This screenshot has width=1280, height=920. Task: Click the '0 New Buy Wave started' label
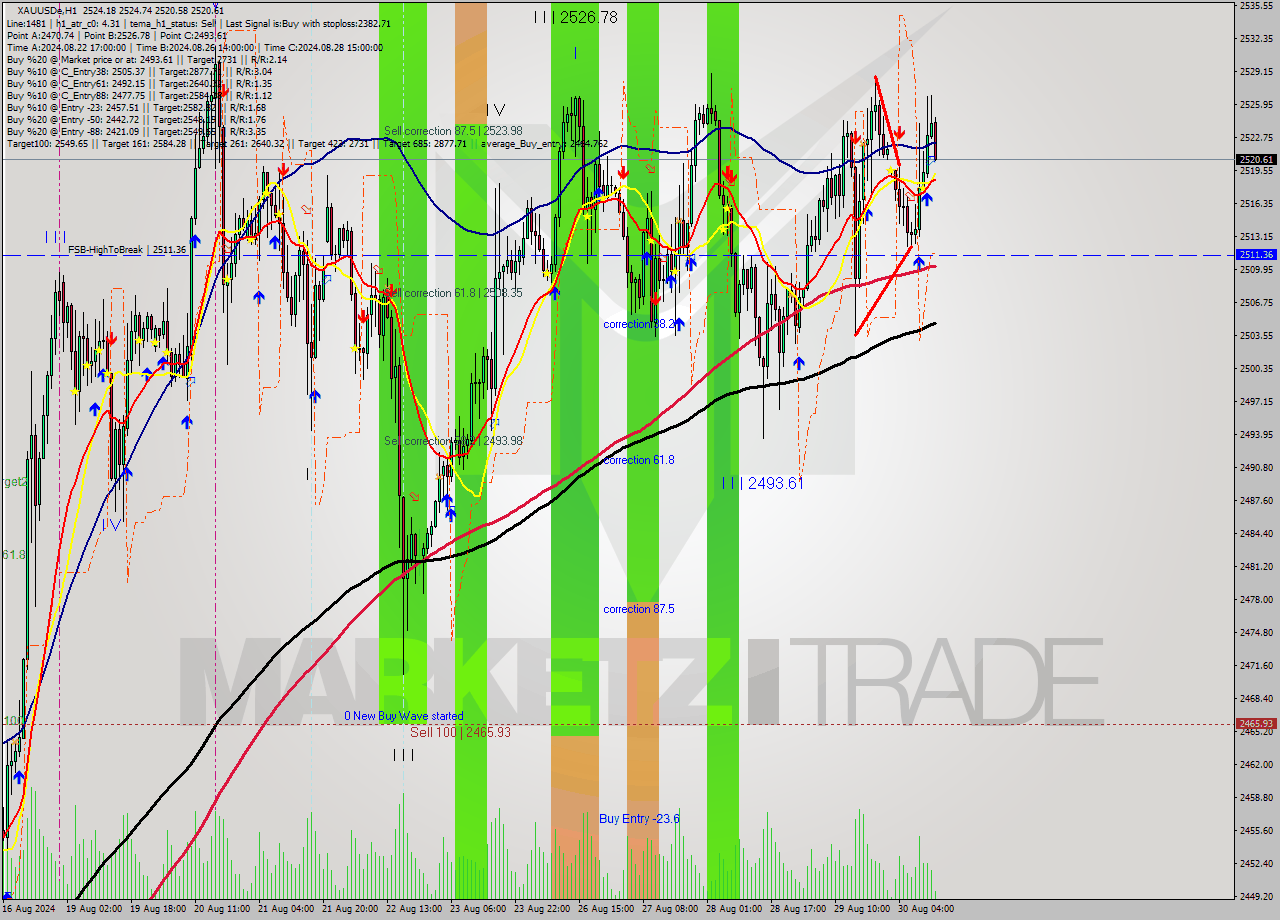pyautogui.click(x=404, y=716)
